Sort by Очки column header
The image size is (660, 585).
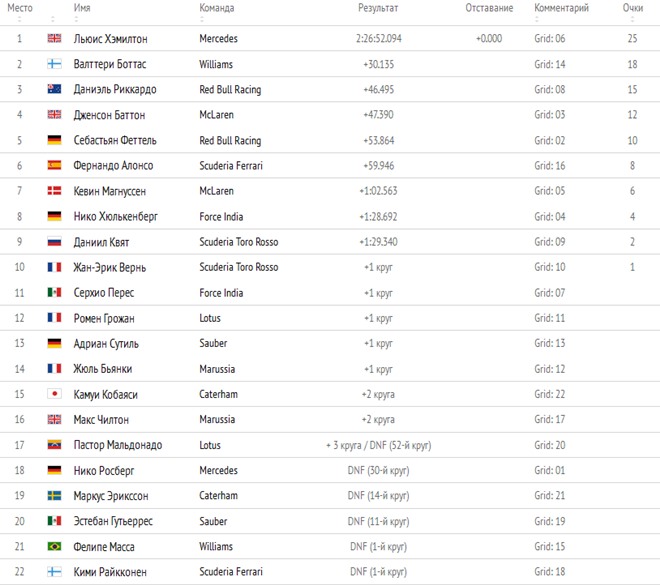tap(632, 8)
